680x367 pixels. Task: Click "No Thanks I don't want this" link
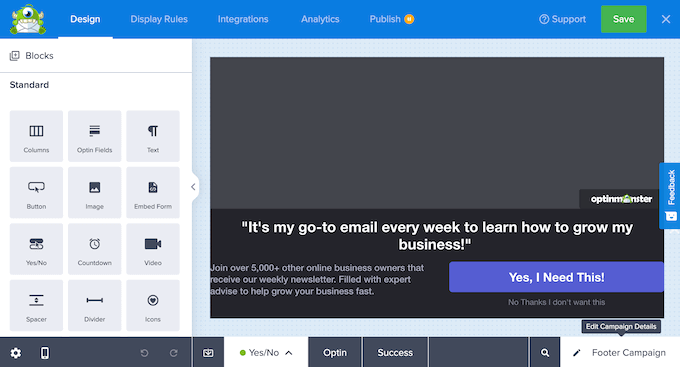(x=556, y=302)
